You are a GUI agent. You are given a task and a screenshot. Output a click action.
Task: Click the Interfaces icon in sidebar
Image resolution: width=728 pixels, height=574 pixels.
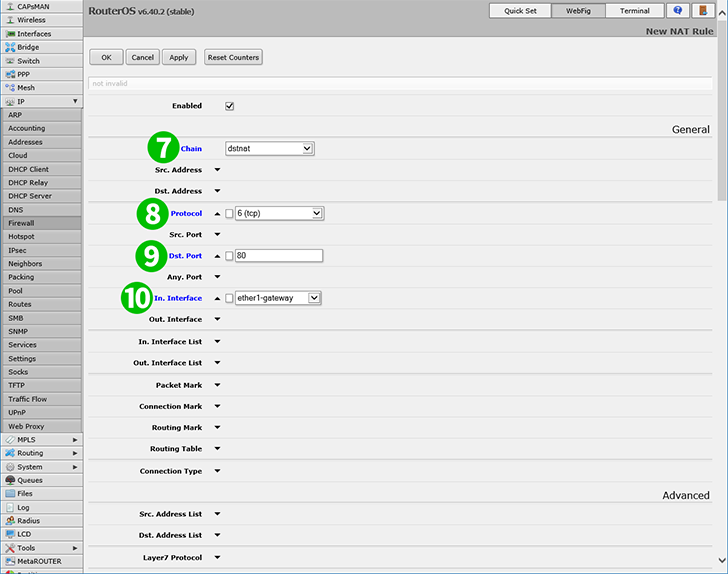point(10,34)
